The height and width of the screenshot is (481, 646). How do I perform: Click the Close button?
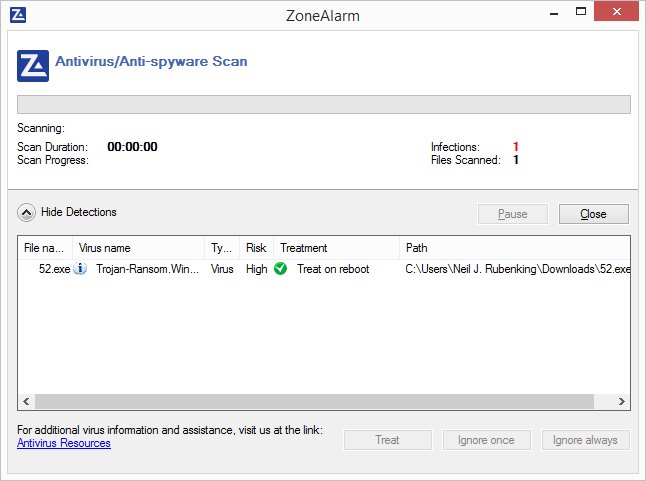pos(594,214)
